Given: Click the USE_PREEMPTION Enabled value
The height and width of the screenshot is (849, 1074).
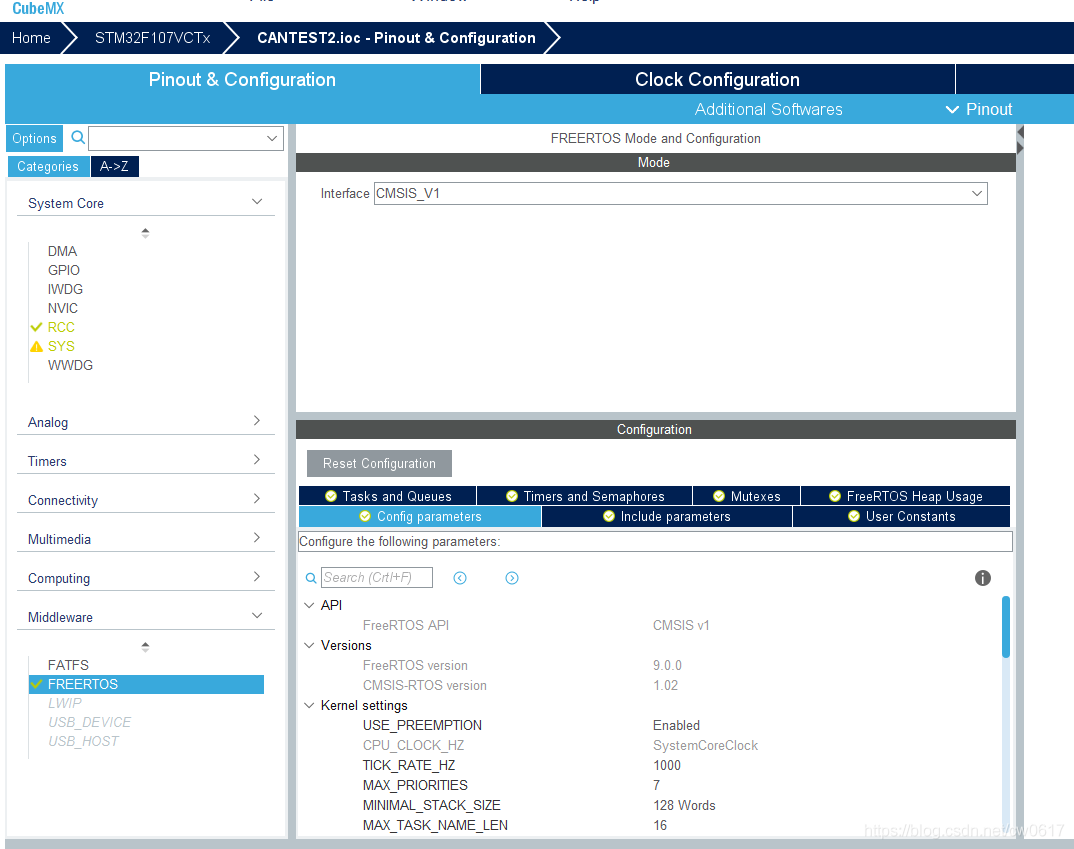Looking at the screenshot, I should pos(676,726).
